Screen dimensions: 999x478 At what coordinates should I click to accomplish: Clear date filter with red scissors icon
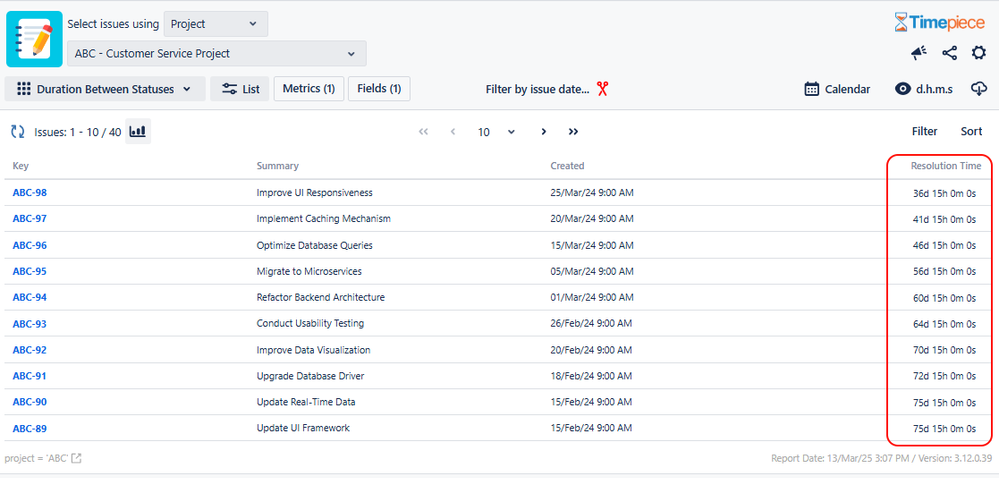(603, 89)
